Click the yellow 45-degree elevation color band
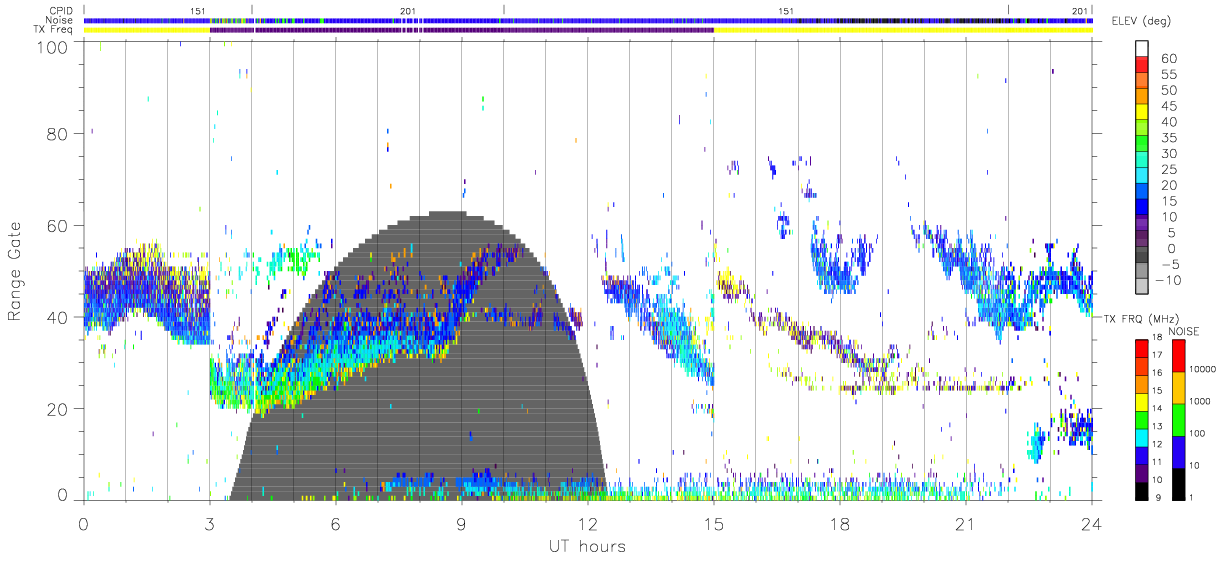Viewport: 1228px width, 567px height. 1142,112
